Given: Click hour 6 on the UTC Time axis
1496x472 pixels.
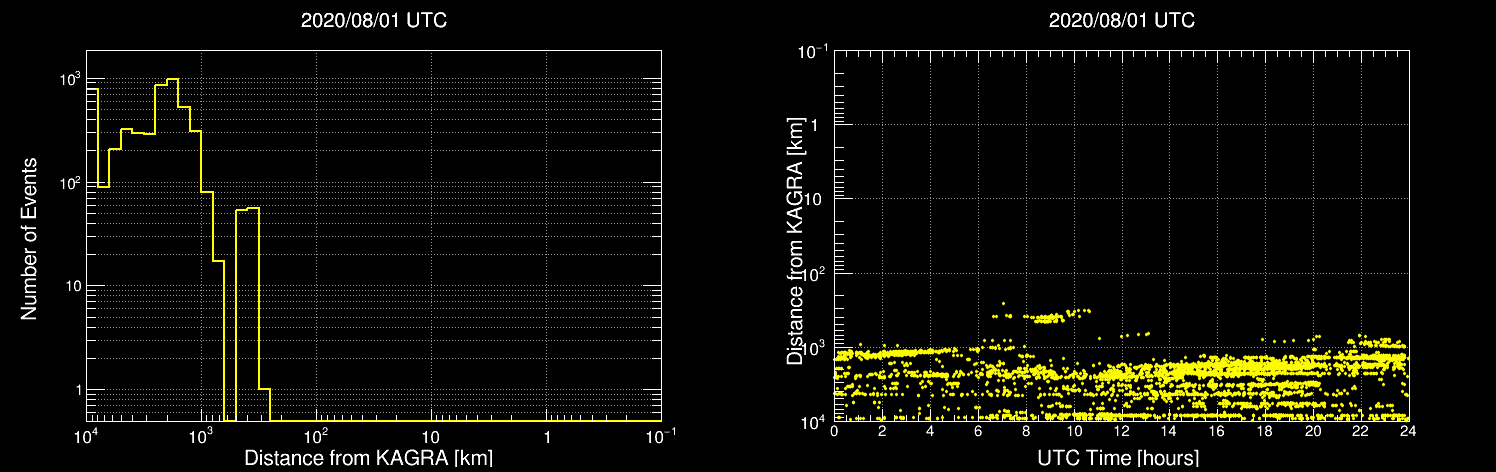Looking at the screenshot, I should coord(978,432).
